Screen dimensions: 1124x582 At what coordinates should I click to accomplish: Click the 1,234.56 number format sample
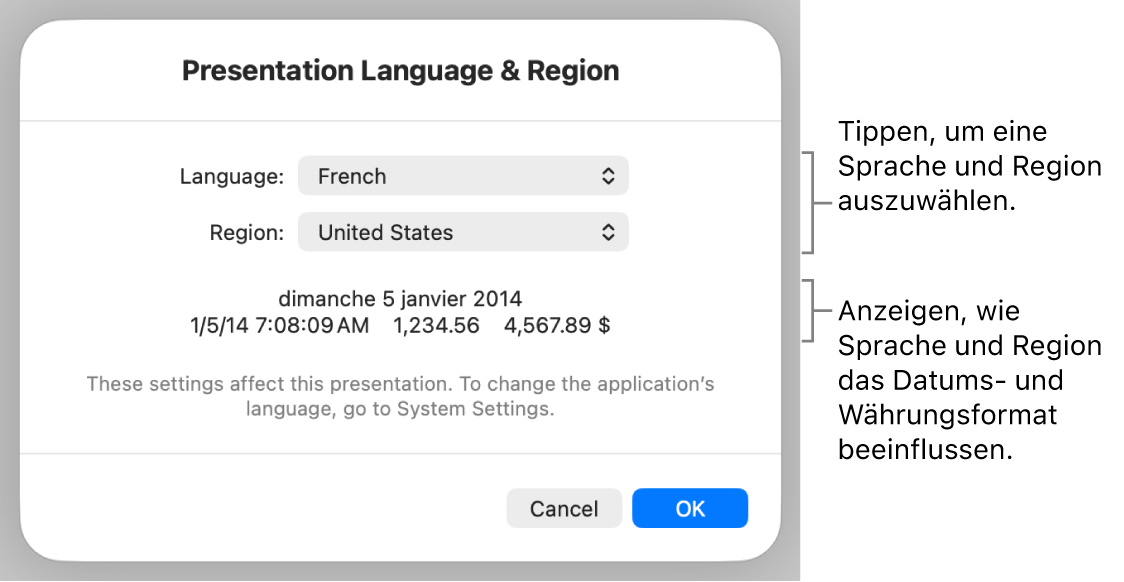(x=436, y=325)
